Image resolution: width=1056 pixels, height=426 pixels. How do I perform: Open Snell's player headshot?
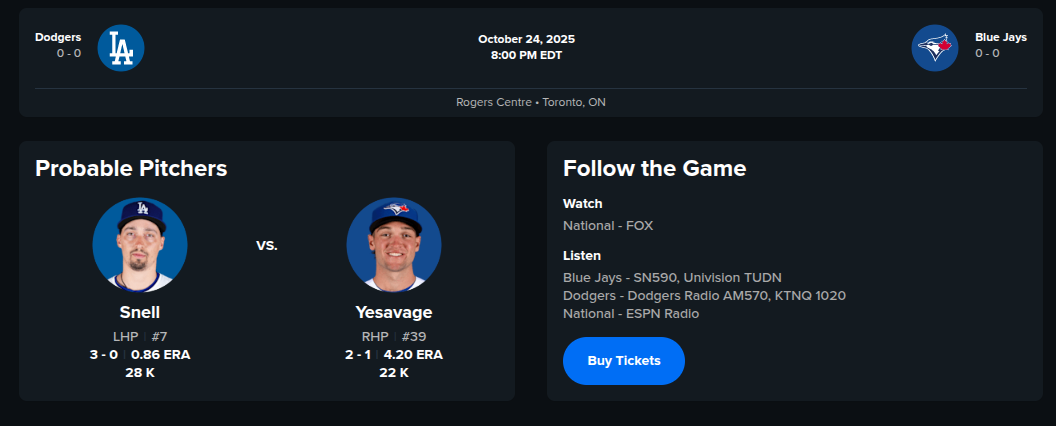point(140,245)
